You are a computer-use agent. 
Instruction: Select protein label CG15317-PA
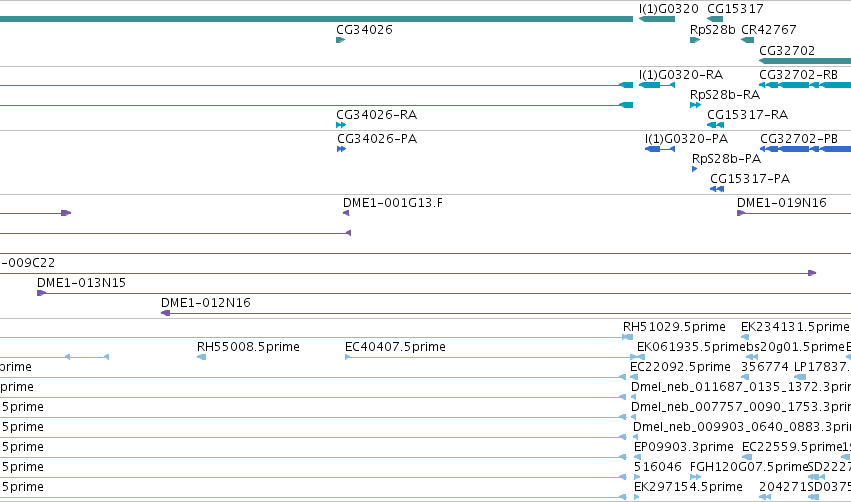(750, 179)
